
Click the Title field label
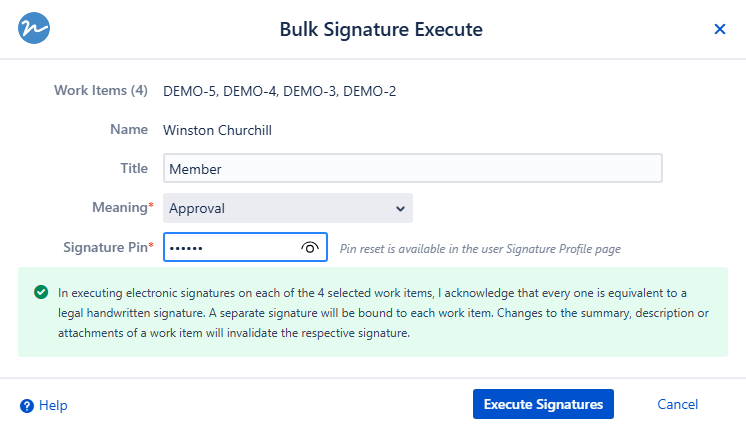tap(134, 169)
